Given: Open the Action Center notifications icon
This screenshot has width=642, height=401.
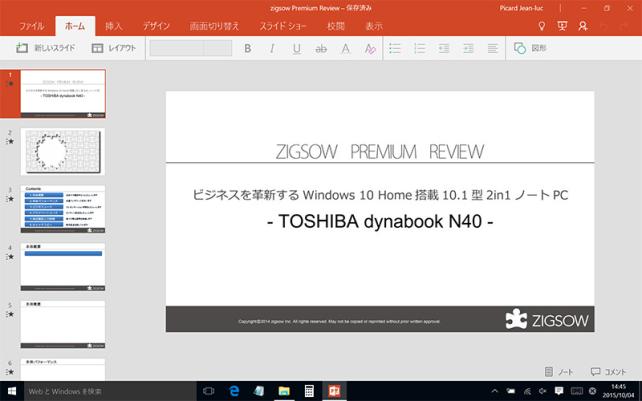Looking at the screenshot, I should (559, 391).
